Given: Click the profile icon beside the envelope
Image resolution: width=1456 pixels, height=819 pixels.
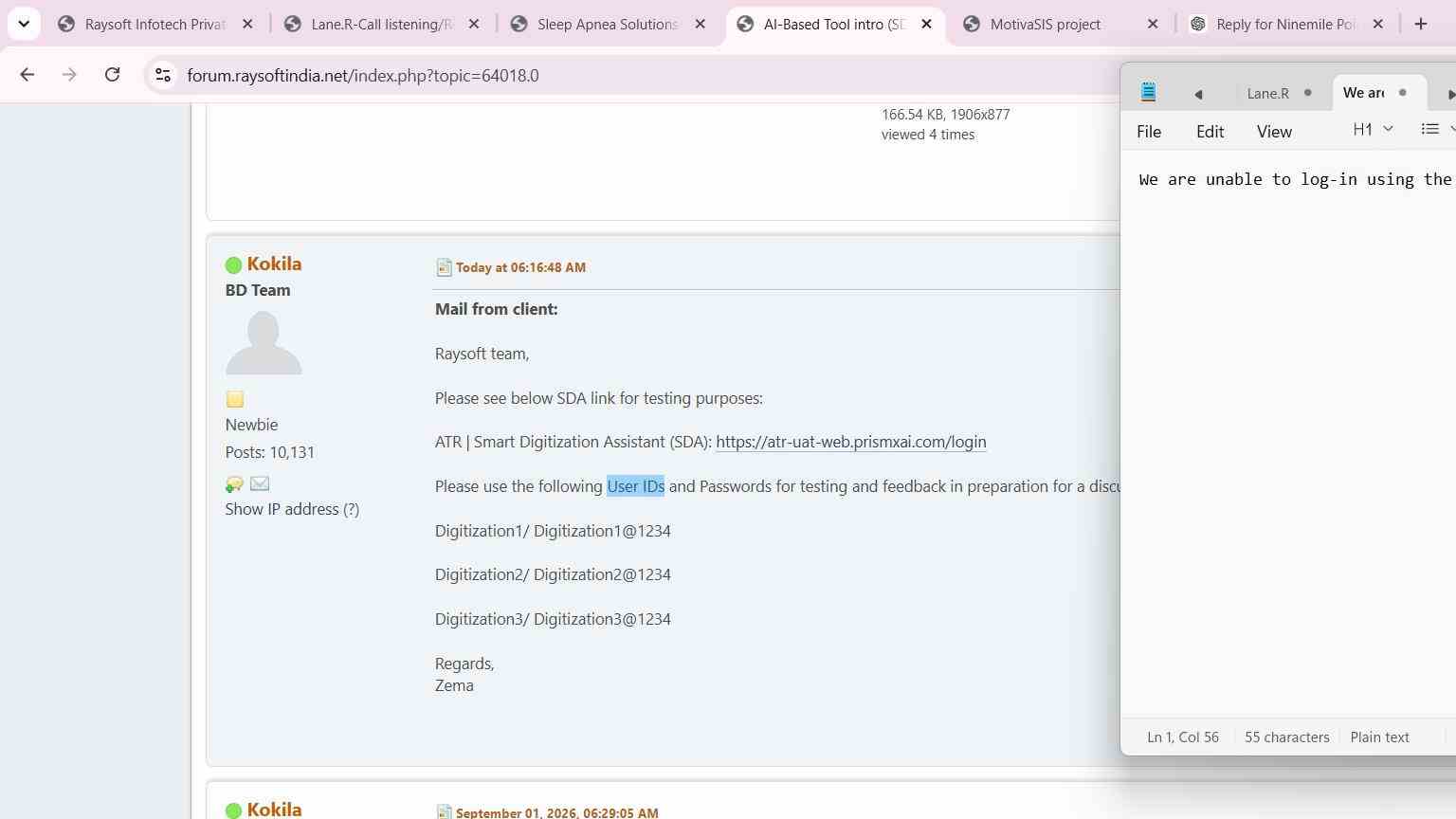Looking at the screenshot, I should pyautogui.click(x=234, y=484).
